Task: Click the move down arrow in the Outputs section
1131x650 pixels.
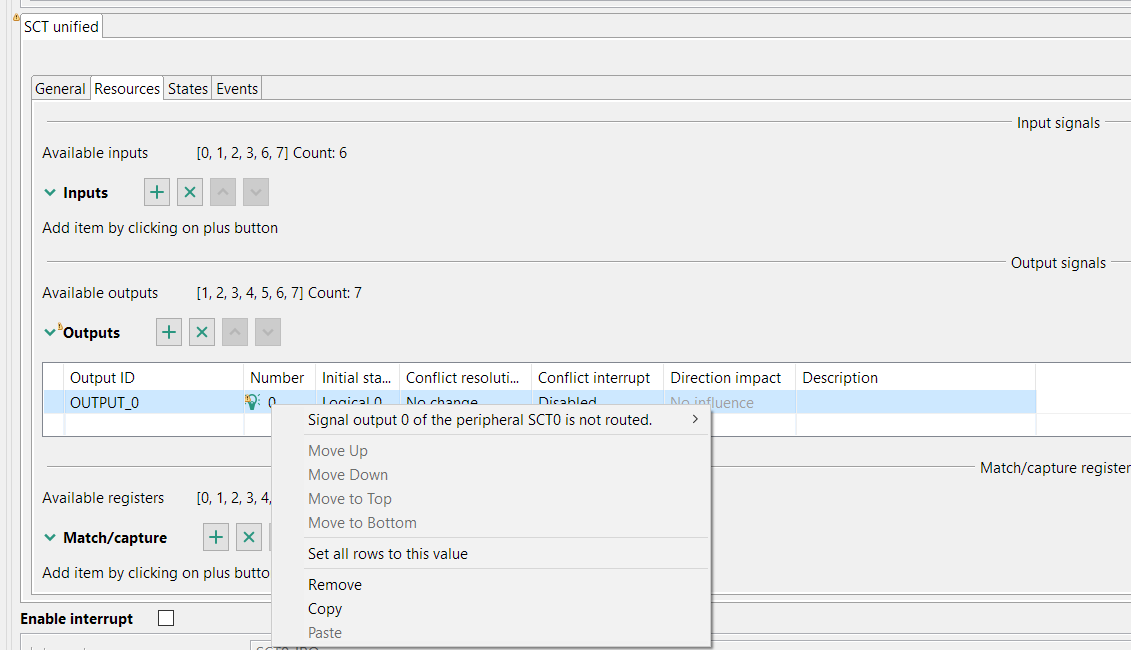Action: tap(268, 333)
